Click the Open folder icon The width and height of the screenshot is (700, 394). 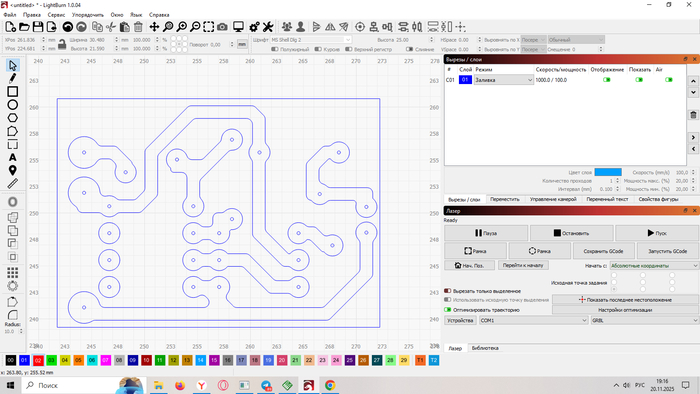click(24, 27)
